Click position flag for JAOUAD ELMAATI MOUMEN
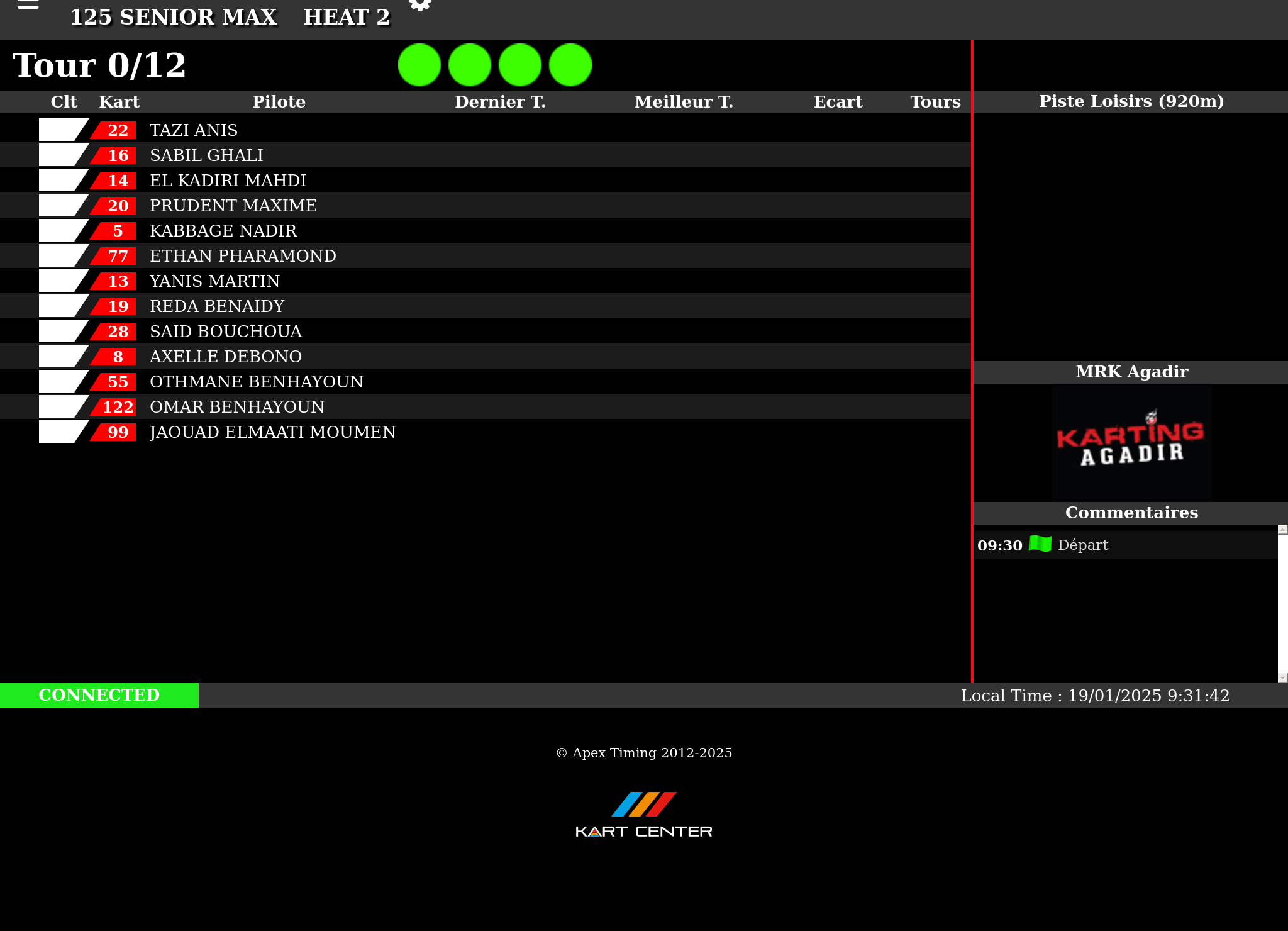Image resolution: width=1288 pixels, height=931 pixels. coord(61,432)
